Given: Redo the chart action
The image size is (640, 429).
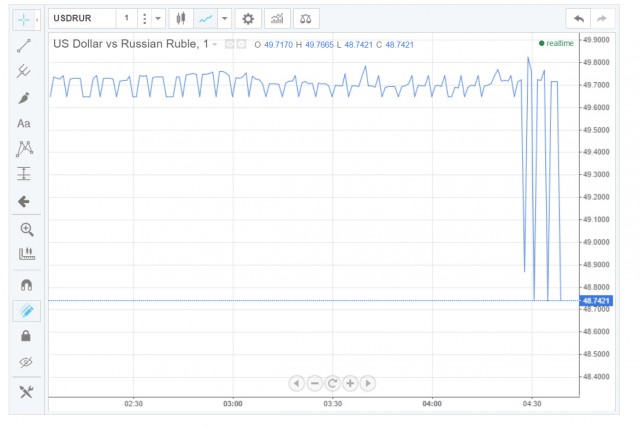Looking at the screenshot, I should pos(602,18).
